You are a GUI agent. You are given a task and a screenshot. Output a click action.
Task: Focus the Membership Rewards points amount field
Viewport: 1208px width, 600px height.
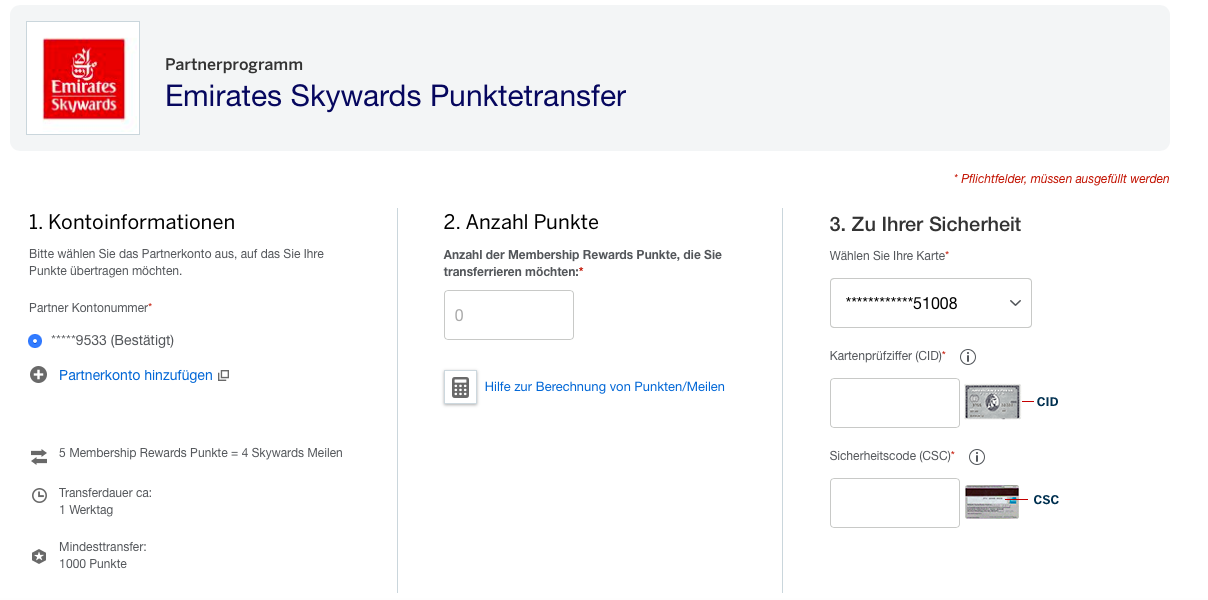pyautogui.click(x=509, y=315)
